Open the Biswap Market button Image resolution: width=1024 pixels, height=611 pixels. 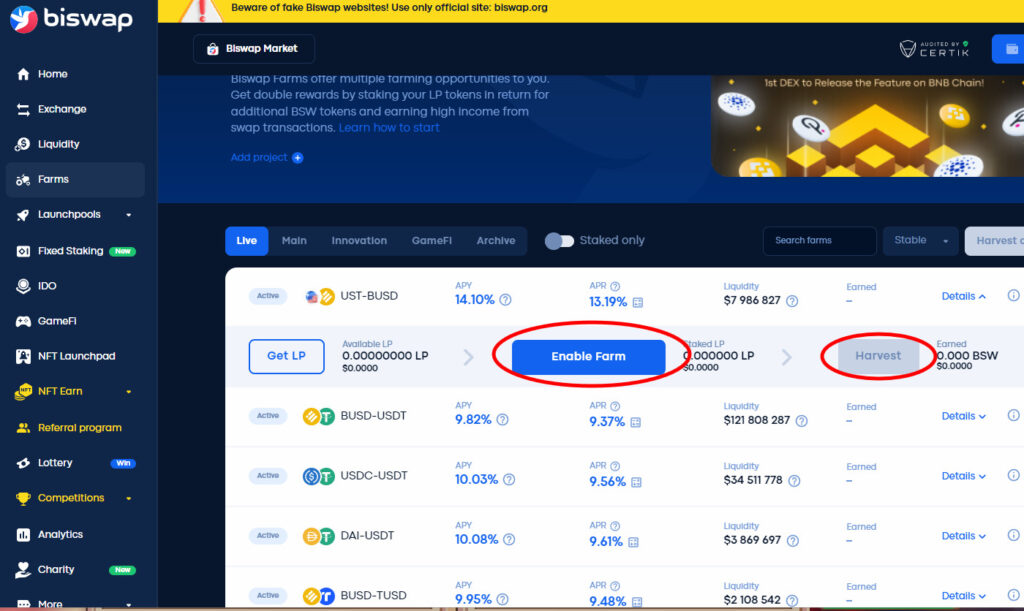pyautogui.click(x=253, y=49)
